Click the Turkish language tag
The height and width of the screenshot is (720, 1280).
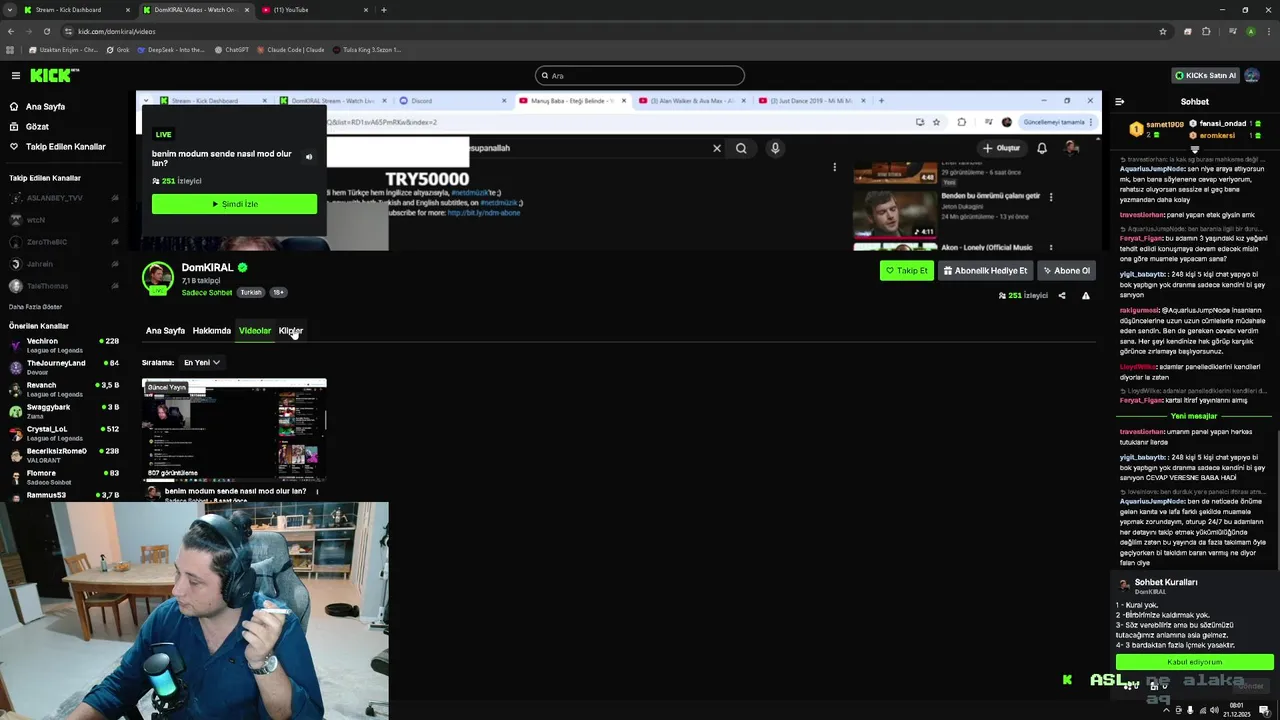(x=250, y=293)
